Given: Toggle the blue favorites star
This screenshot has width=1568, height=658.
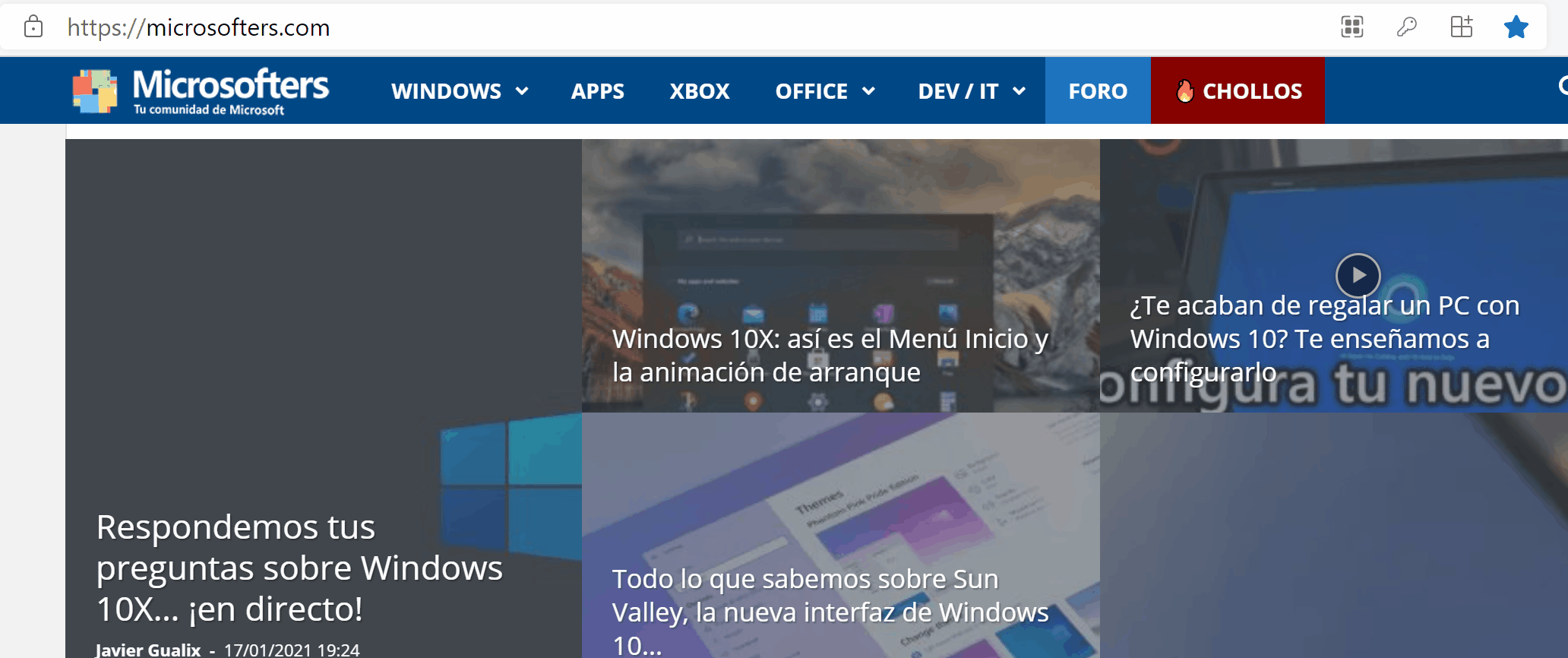Looking at the screenshot, I should click(1516, 27).
